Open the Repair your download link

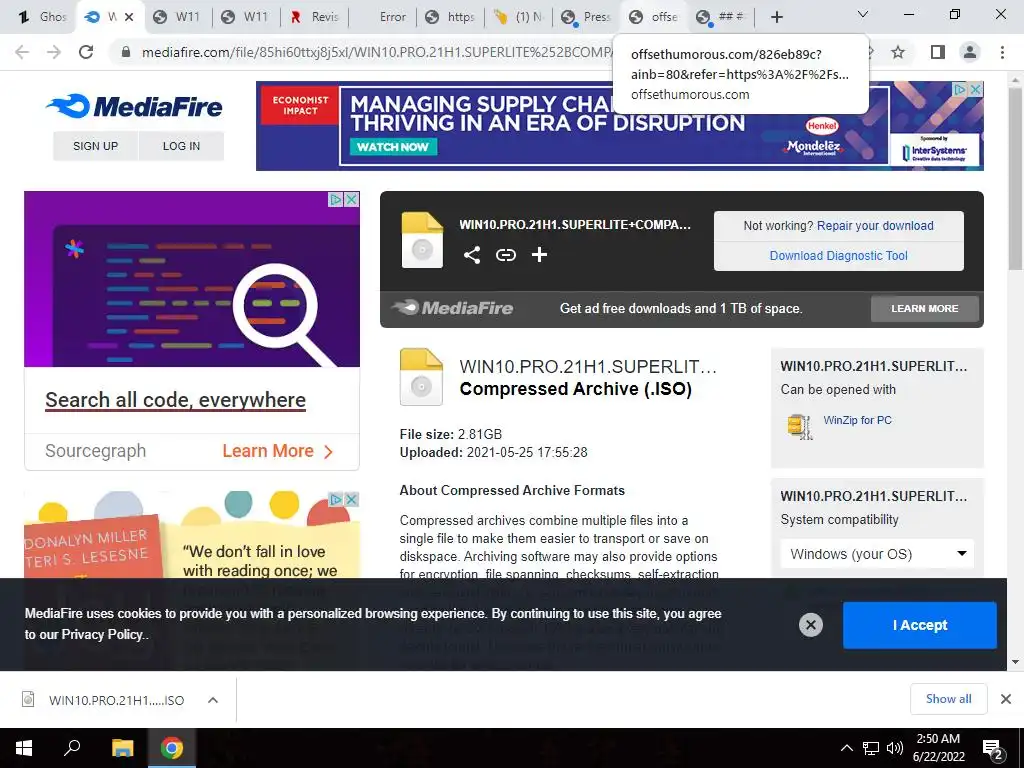pyautogui.click(x=875, y=225)
